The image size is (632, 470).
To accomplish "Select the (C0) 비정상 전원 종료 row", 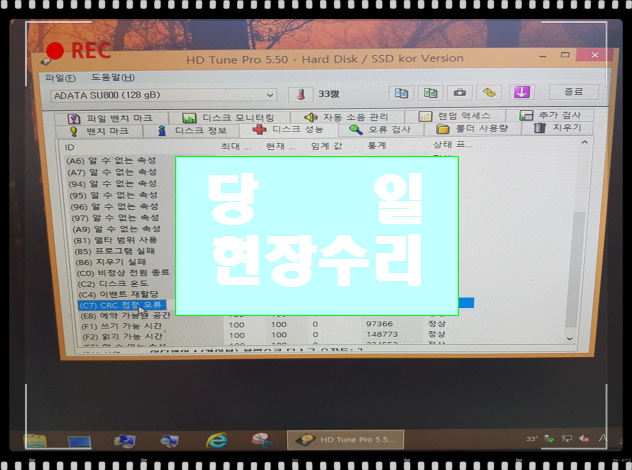I will point(123,273).
